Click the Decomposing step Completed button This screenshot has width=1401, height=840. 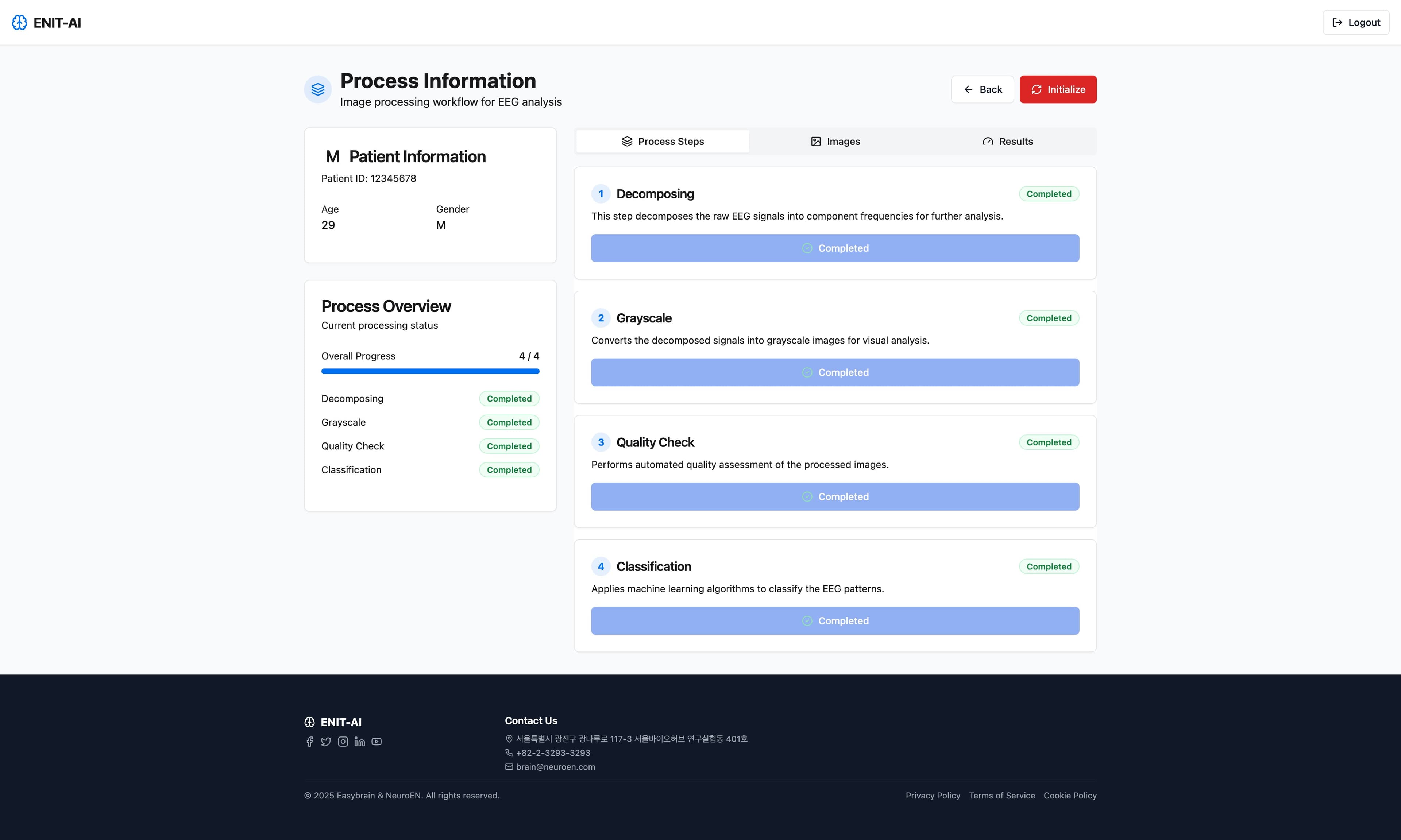(x=835, y=248)
